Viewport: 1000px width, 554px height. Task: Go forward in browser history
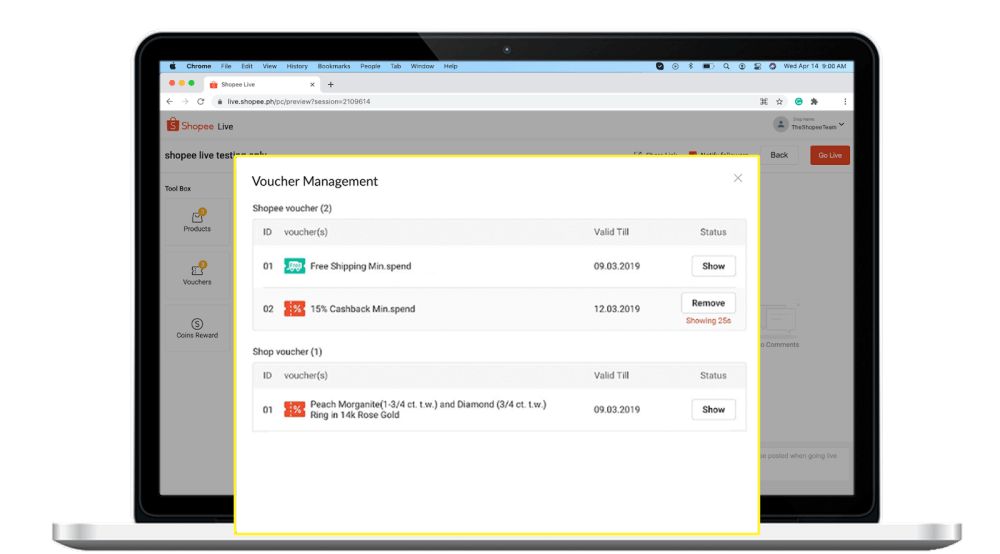(185, 101)
